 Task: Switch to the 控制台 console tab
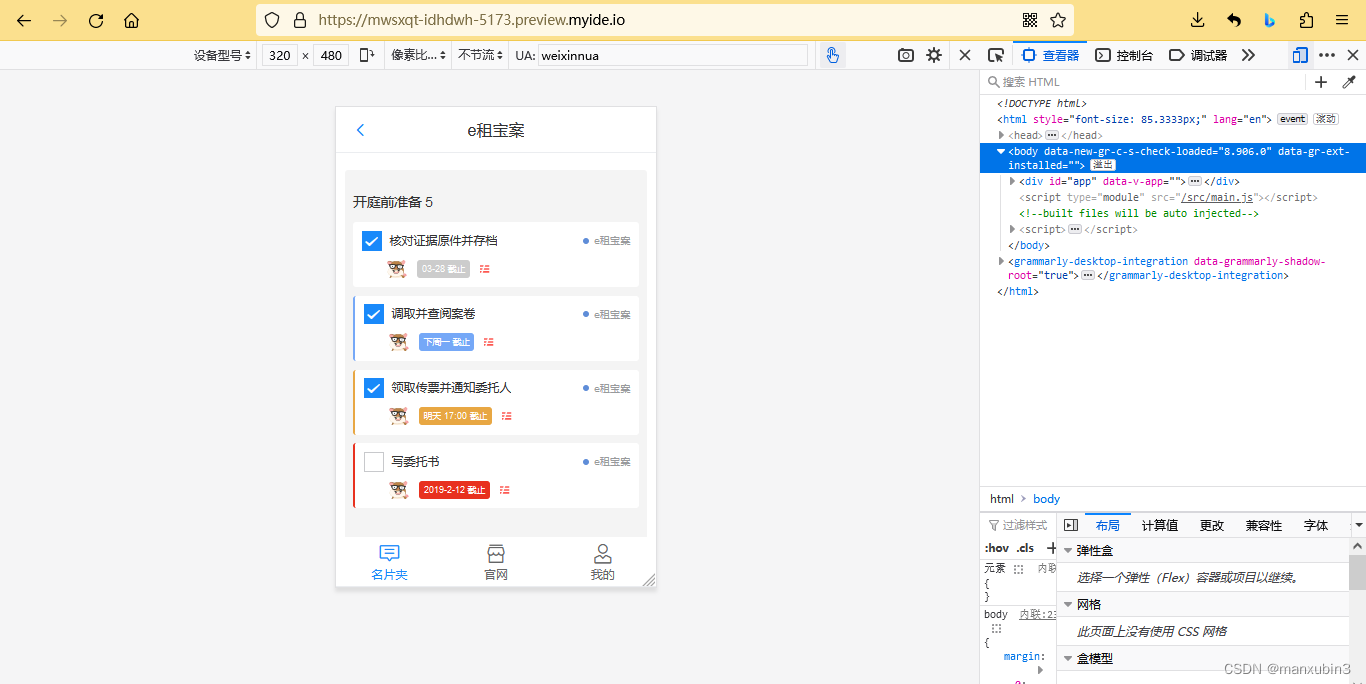coord(1124,55)
